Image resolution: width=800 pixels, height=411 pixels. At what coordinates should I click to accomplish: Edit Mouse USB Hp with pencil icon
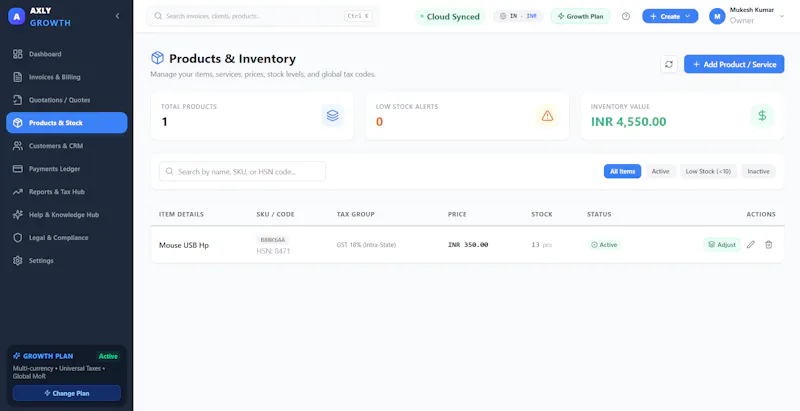[751, 245]
